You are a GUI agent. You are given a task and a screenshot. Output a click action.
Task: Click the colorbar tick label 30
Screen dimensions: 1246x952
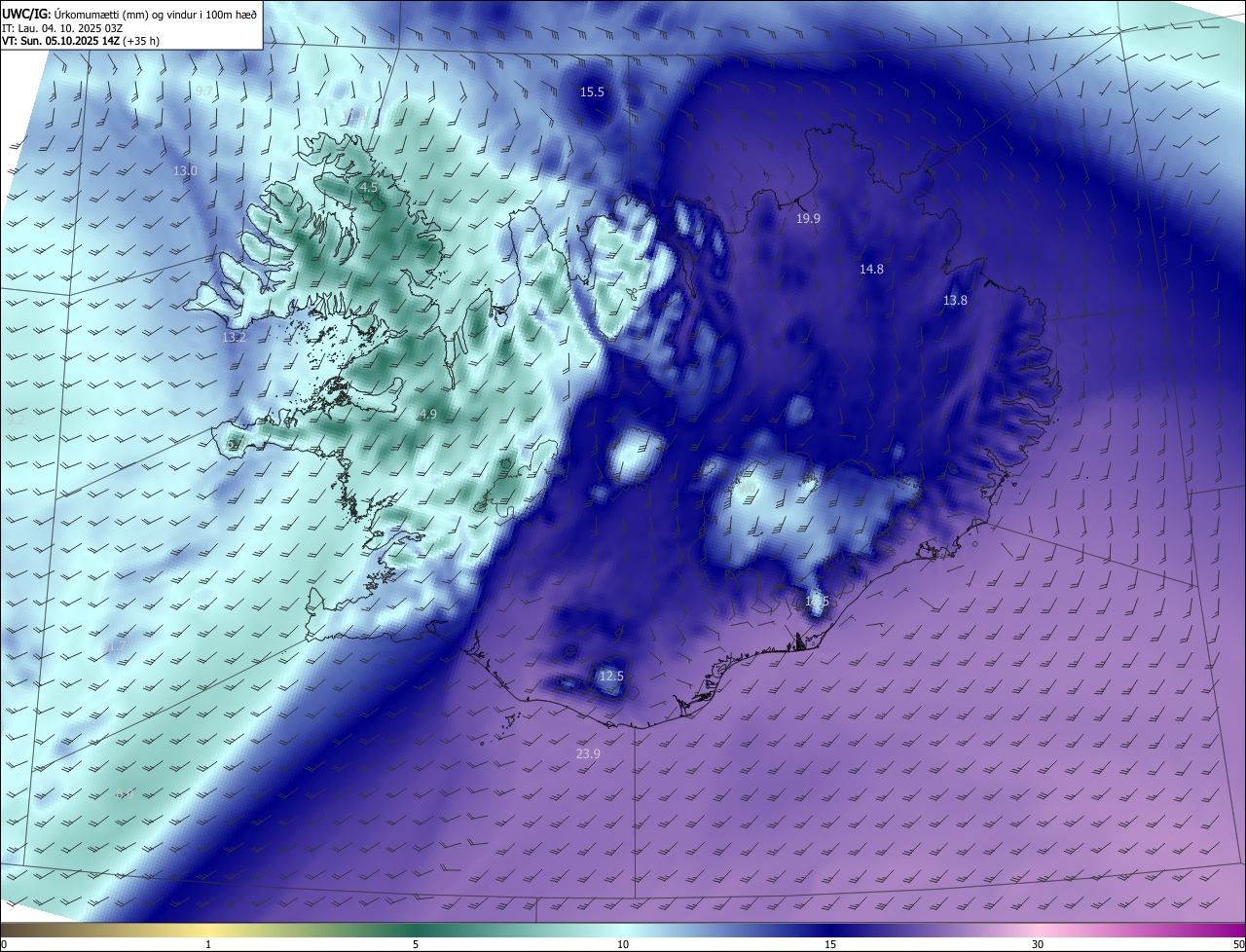1038,944
